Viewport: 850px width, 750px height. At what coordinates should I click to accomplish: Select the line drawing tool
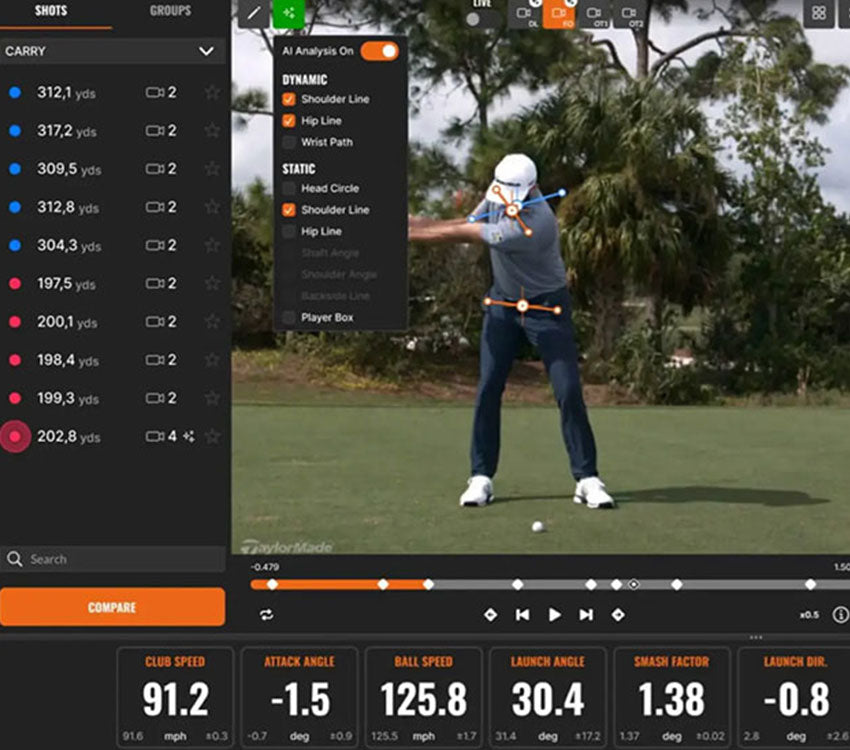(254, 13)
